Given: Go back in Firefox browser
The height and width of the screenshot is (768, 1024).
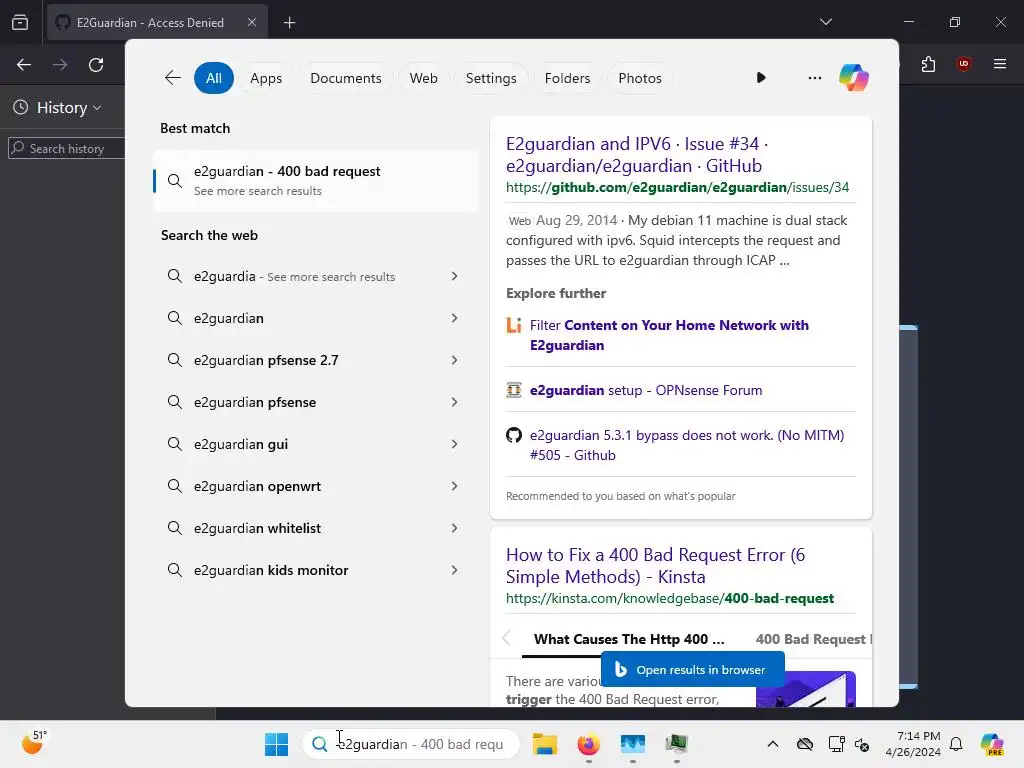Looking at the screenshot, I should tap(24, 65).
